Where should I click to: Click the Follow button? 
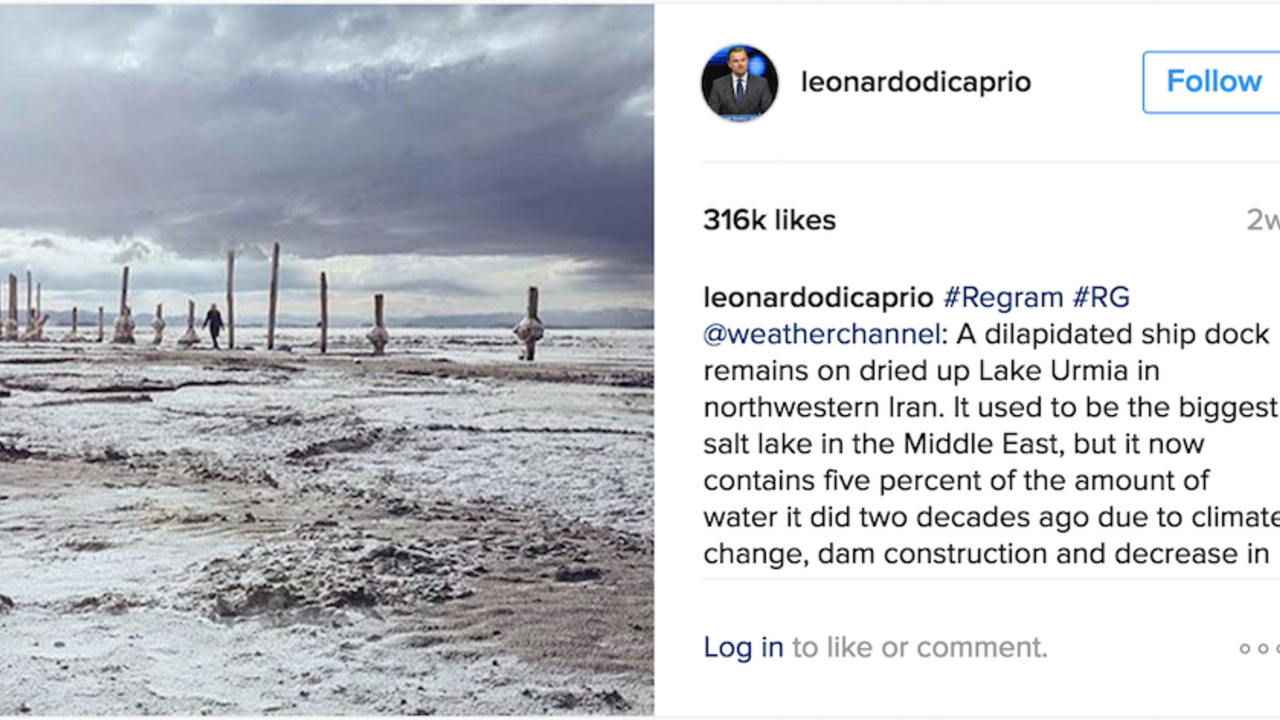click(x=1212, y=82)
